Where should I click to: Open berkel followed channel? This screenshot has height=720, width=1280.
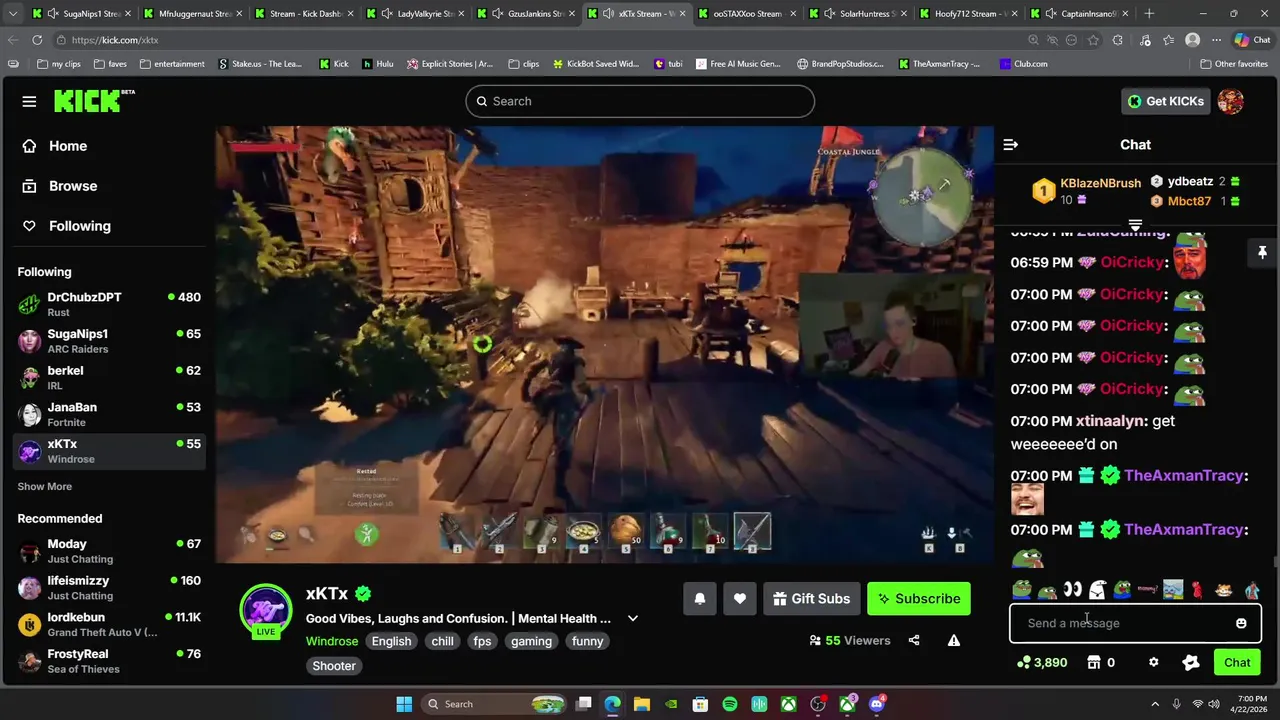tap(110, 378)
